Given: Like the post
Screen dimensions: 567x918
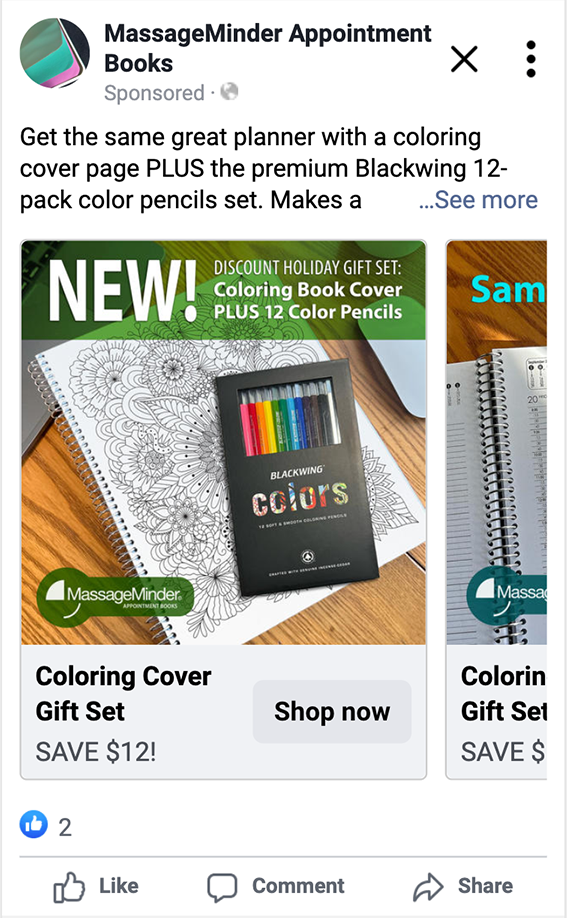Looking at the screenshot, I should pyautogui.click(x=96, y=886).
